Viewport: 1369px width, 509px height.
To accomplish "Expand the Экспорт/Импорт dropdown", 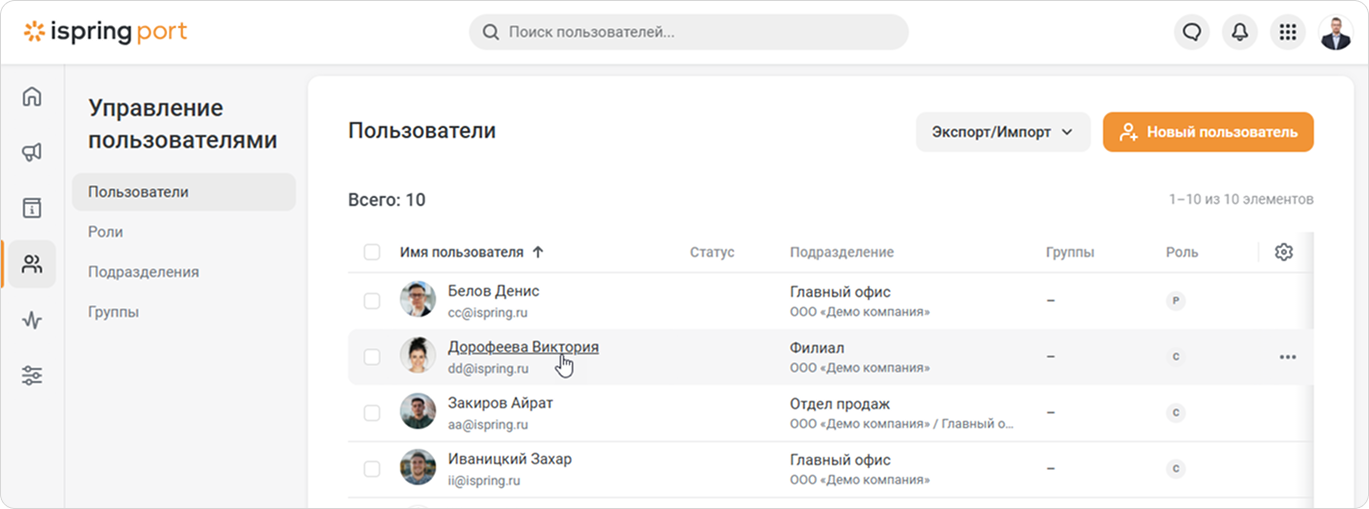I will (x=1003, y=132).
